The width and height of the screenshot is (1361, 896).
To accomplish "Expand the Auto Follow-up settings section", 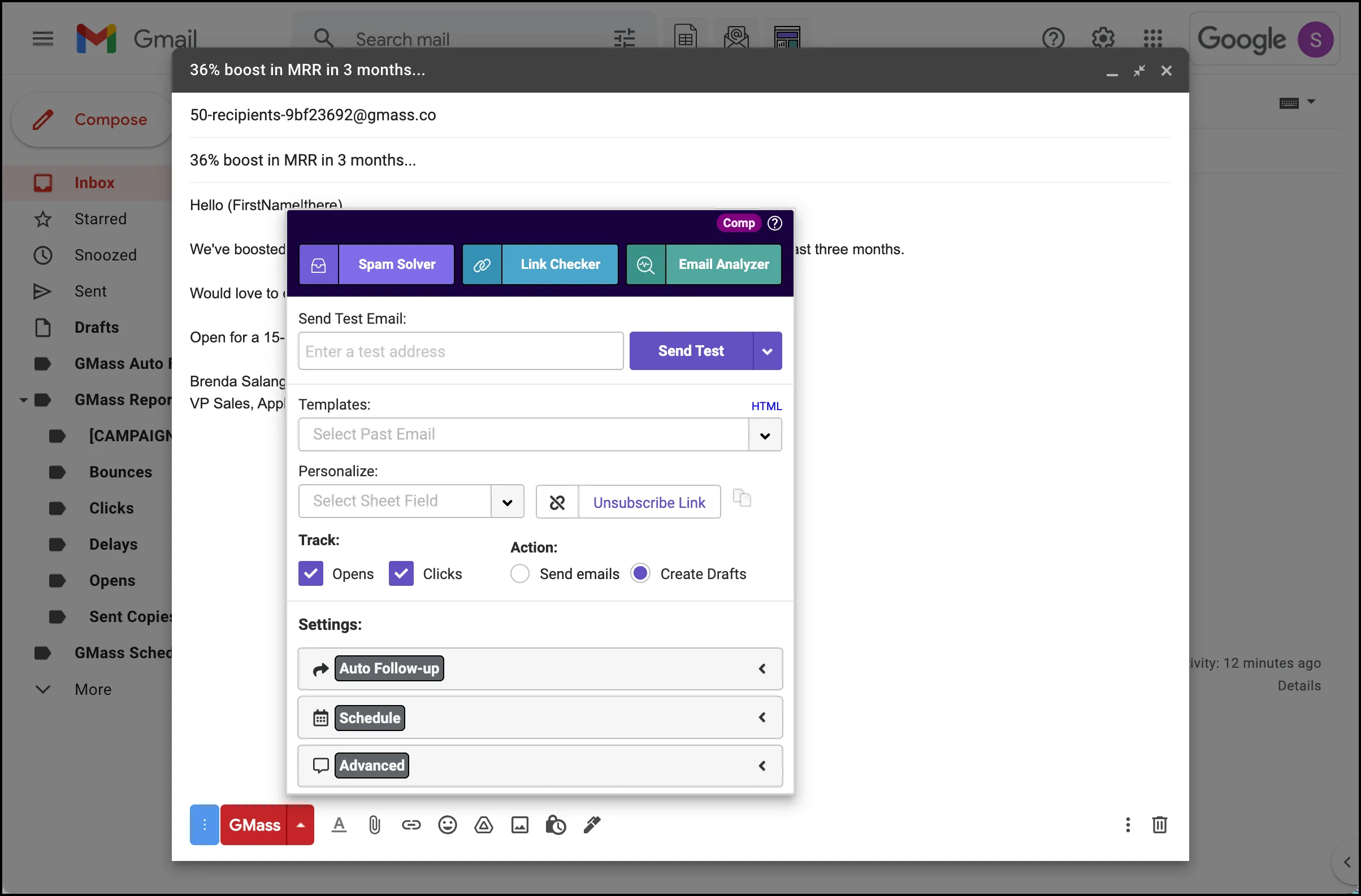I will click(539, 668).
